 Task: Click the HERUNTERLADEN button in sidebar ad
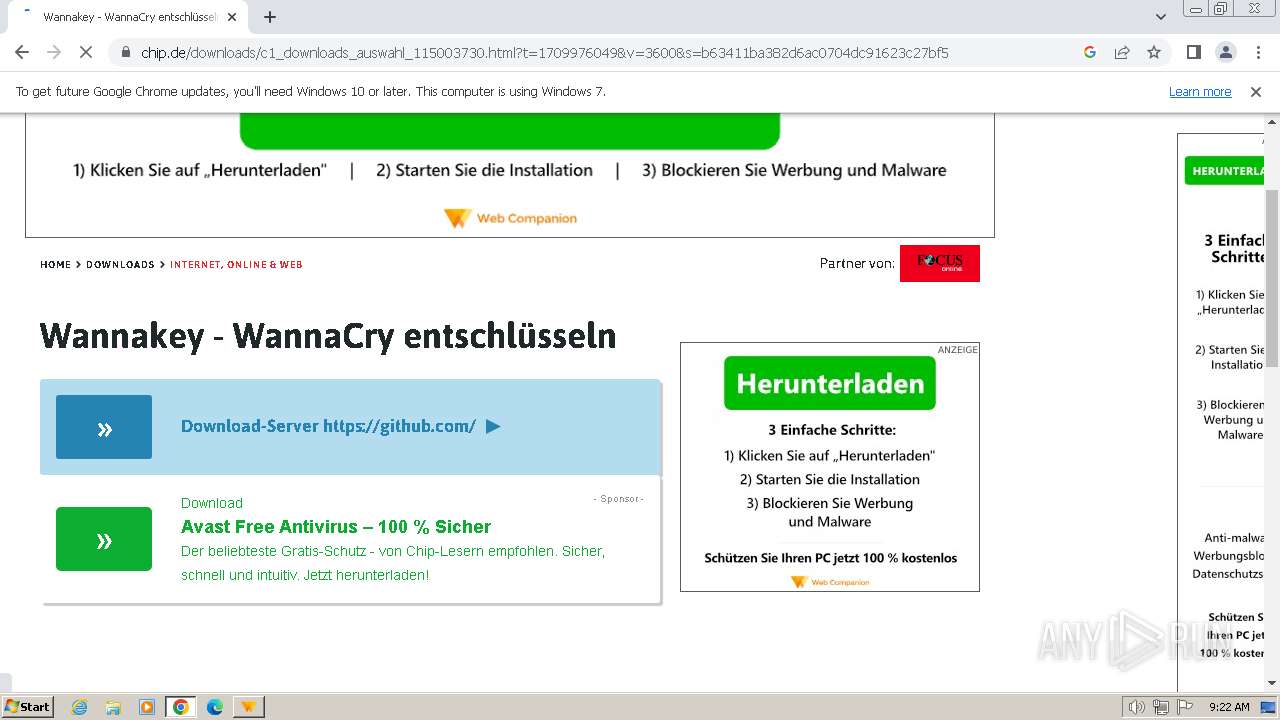1225,171
